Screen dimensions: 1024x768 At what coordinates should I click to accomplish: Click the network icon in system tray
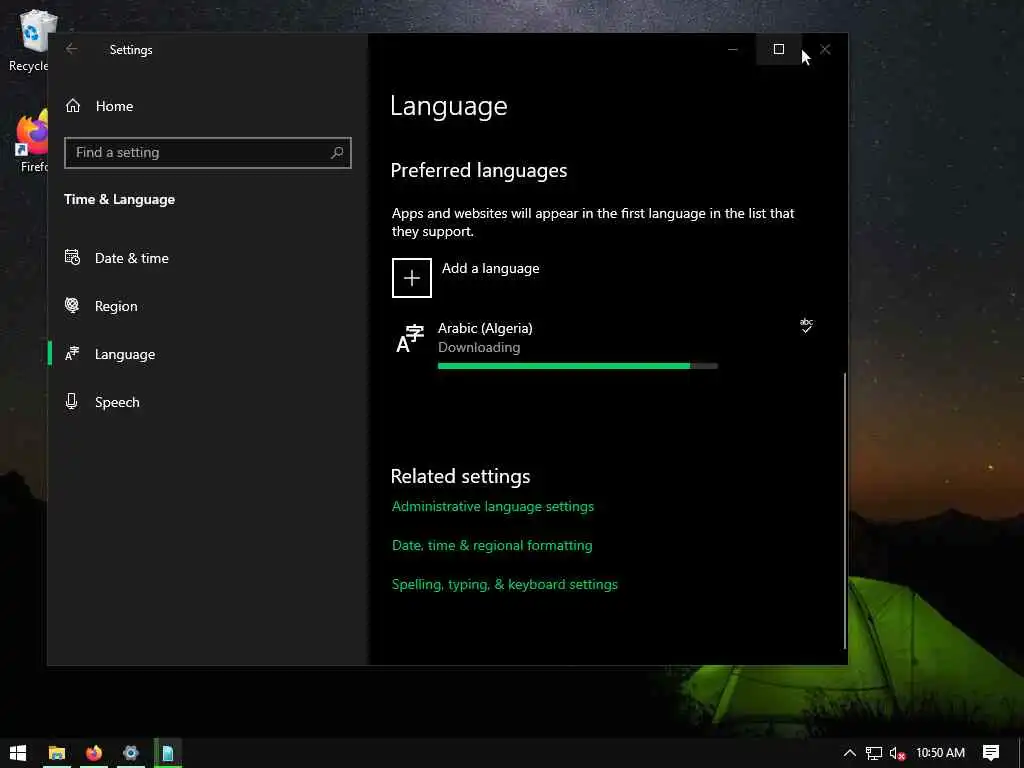[x=874, y=753]
